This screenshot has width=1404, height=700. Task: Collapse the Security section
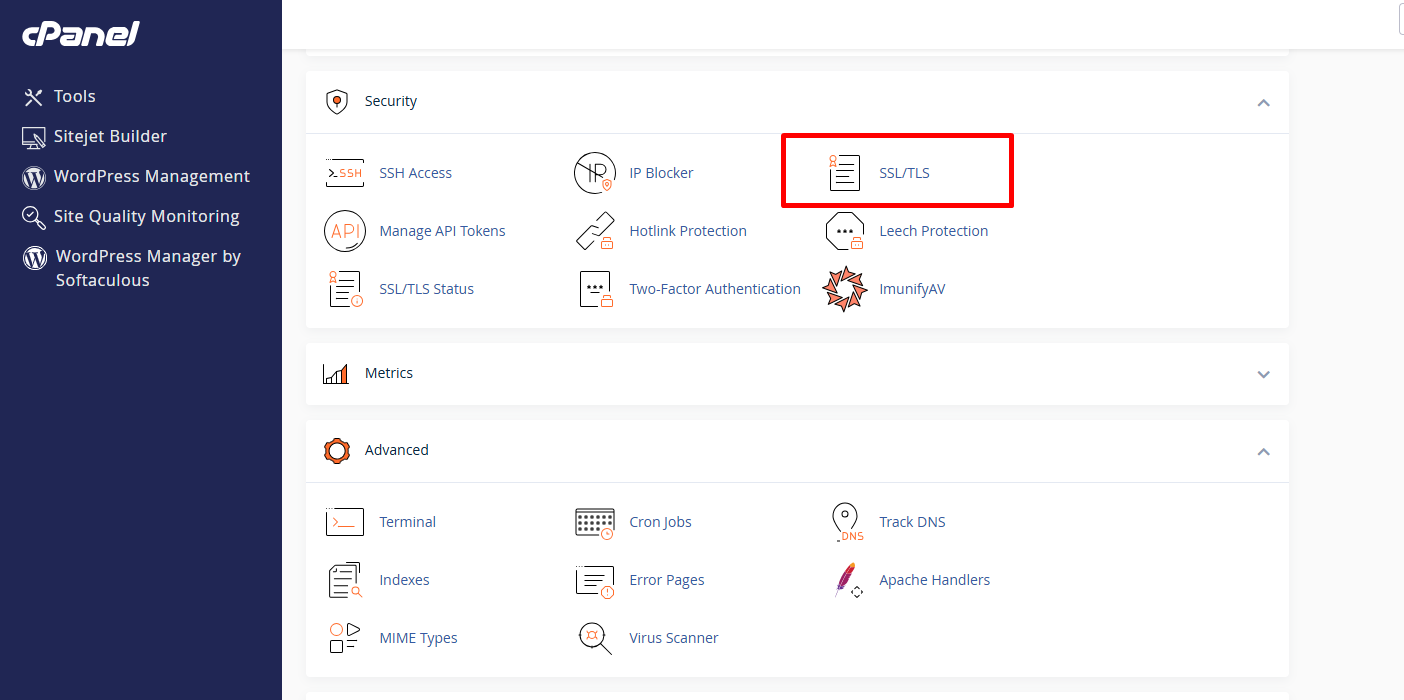pyautogui.click(x=1264, y=103)
